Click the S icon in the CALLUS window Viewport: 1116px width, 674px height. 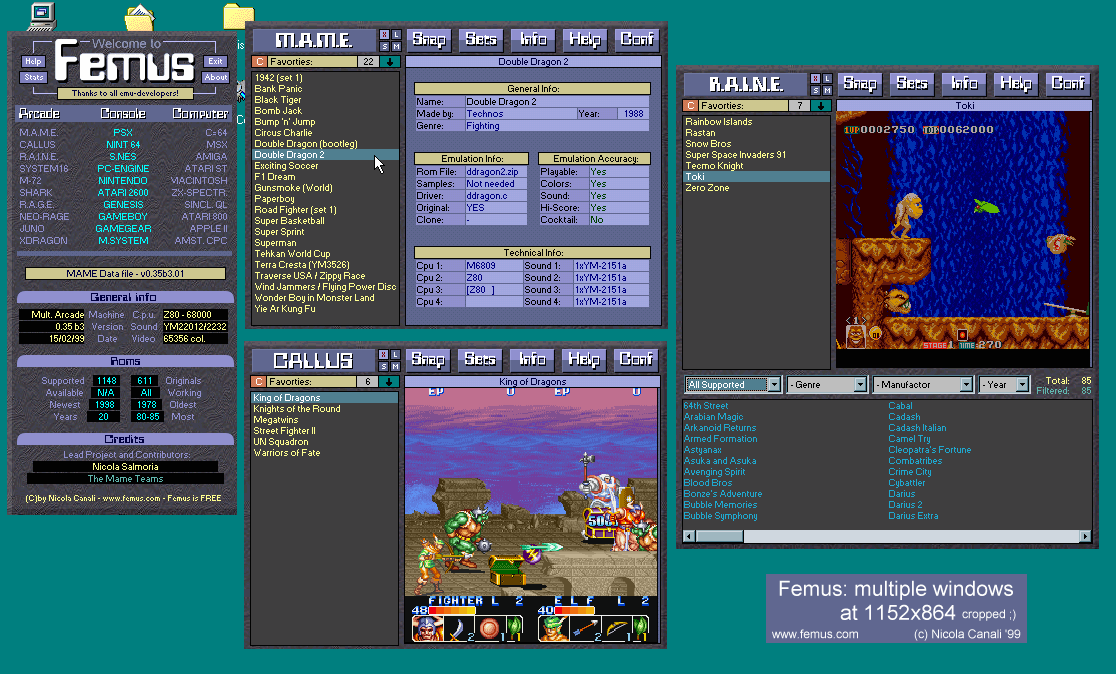tap(384, 367)
